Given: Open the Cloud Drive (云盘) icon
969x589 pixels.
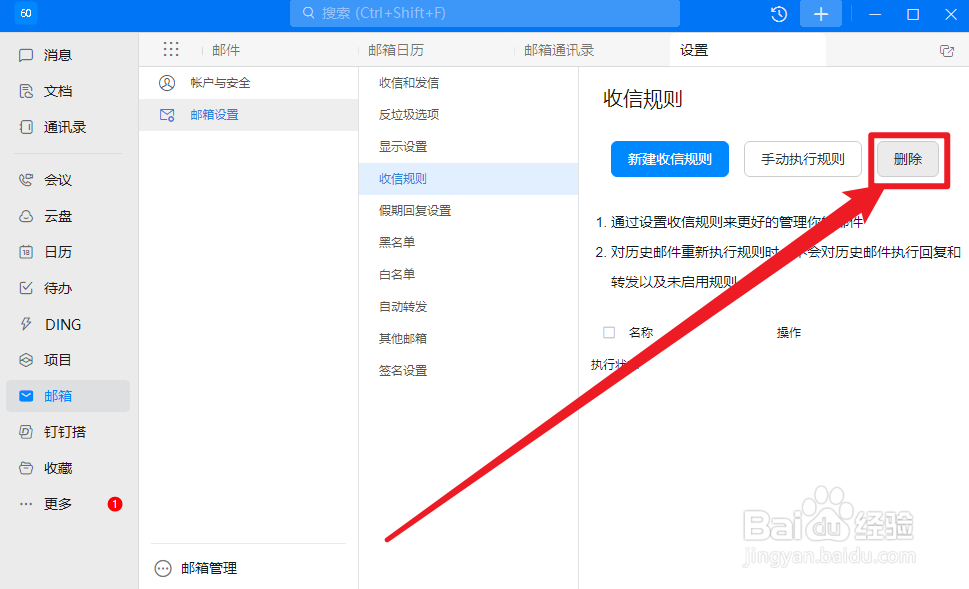Looking at the screenshot, I should click(x=52, y=215).
